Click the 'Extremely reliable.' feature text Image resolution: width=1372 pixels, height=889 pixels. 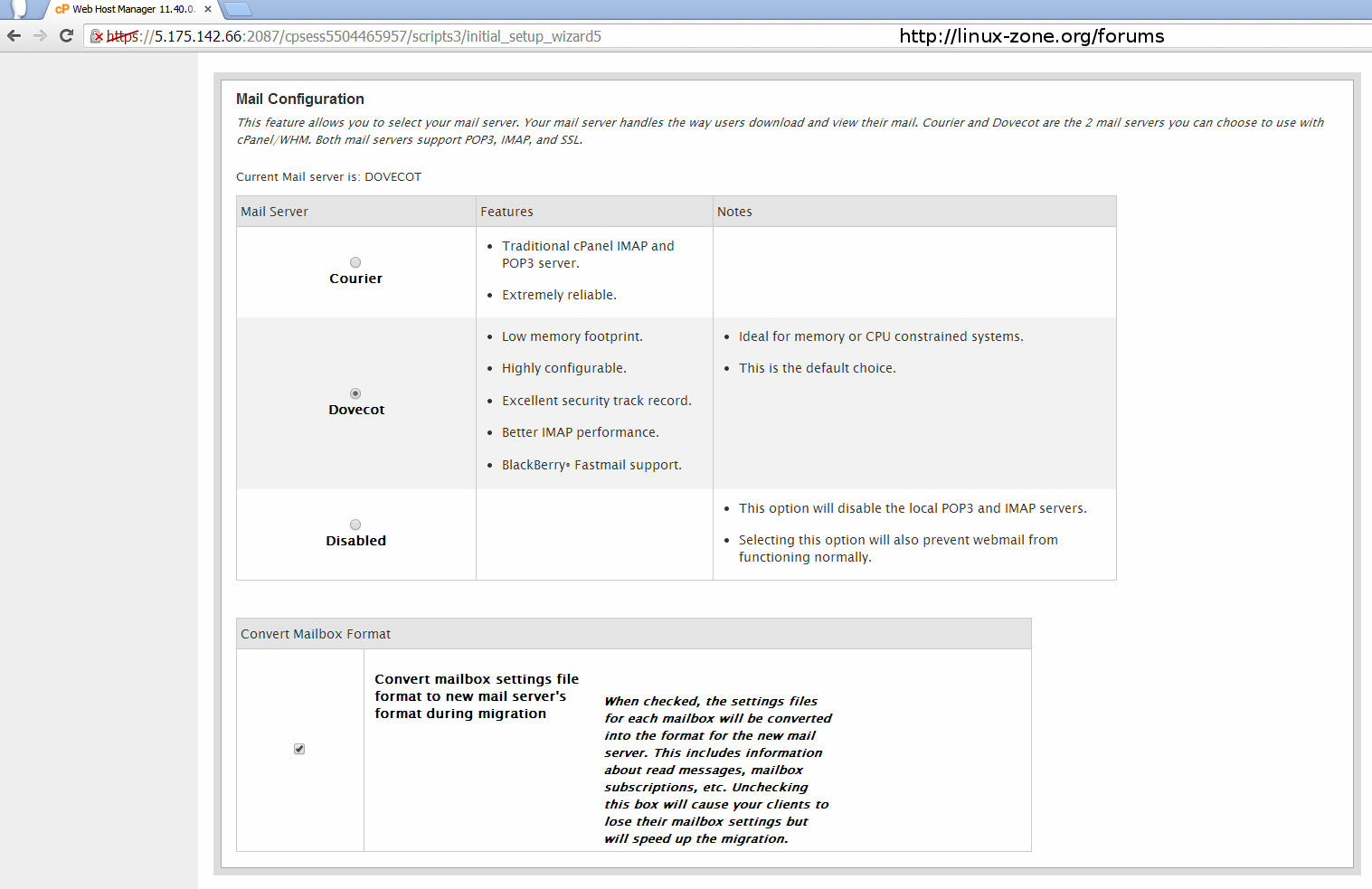[559, 295]
